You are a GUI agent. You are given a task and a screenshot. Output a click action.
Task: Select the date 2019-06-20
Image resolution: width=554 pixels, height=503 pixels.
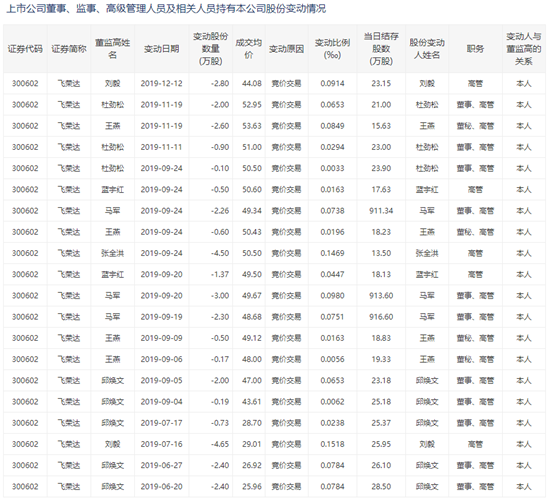click(x=161, y=486)
